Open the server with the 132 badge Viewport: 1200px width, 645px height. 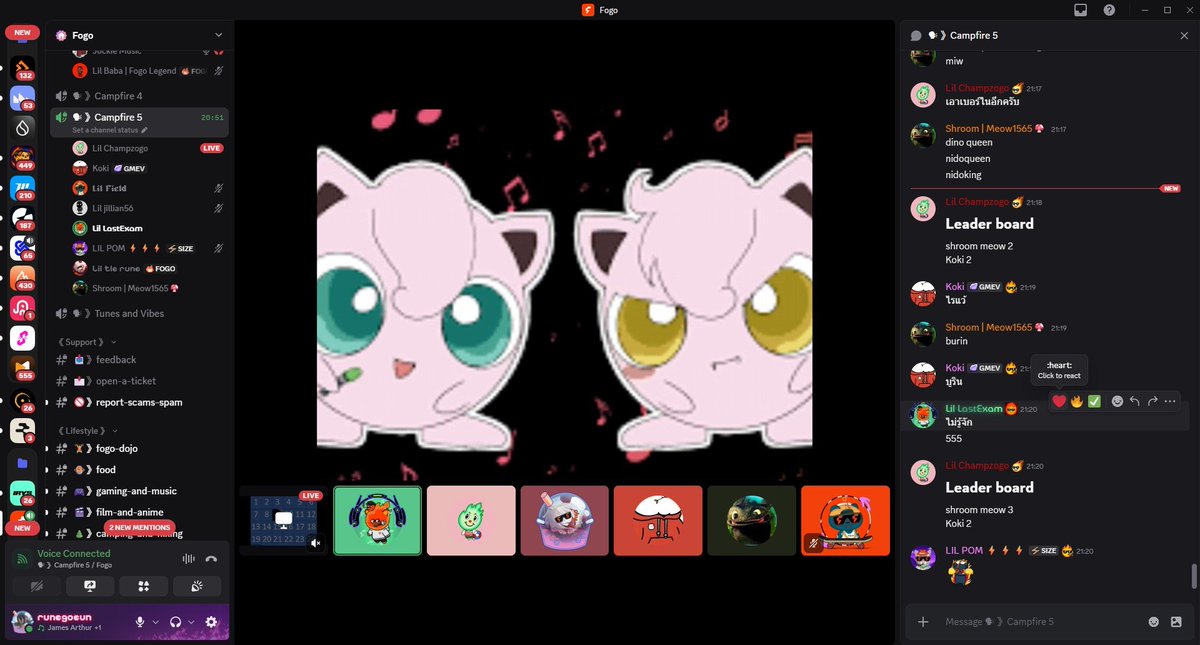tap(22, 68)
